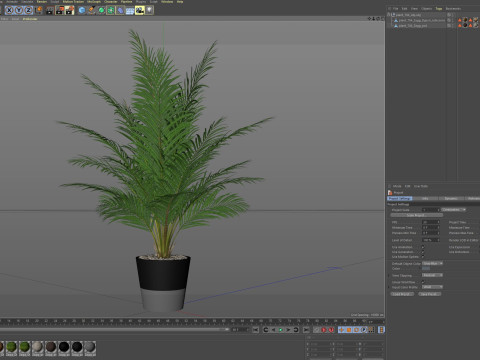
Task: Jump to the next keyframe
Action: tap(296, 330)
